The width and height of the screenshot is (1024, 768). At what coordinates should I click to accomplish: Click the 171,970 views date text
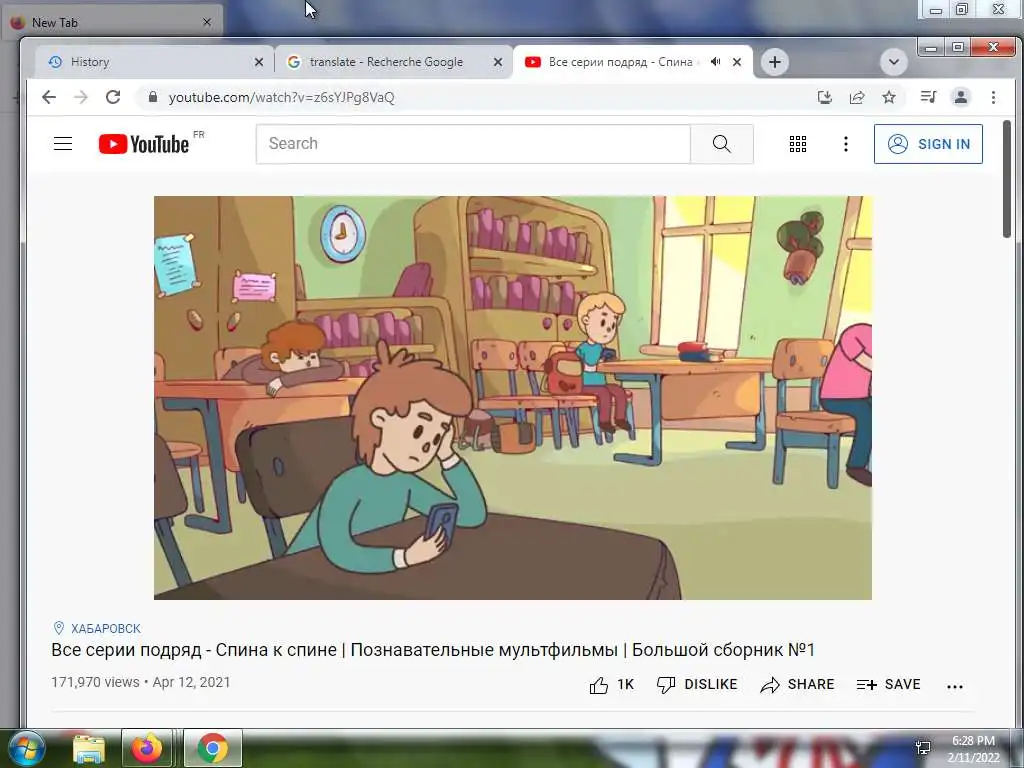click(141, 682)
